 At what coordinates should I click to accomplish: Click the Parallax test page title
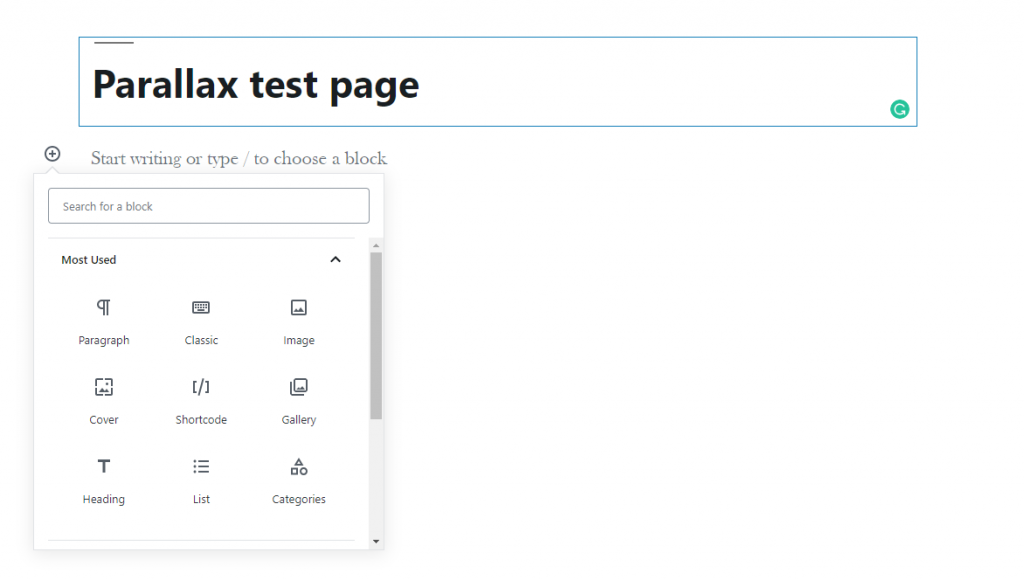pyautogui.click(x=256, y=85)
